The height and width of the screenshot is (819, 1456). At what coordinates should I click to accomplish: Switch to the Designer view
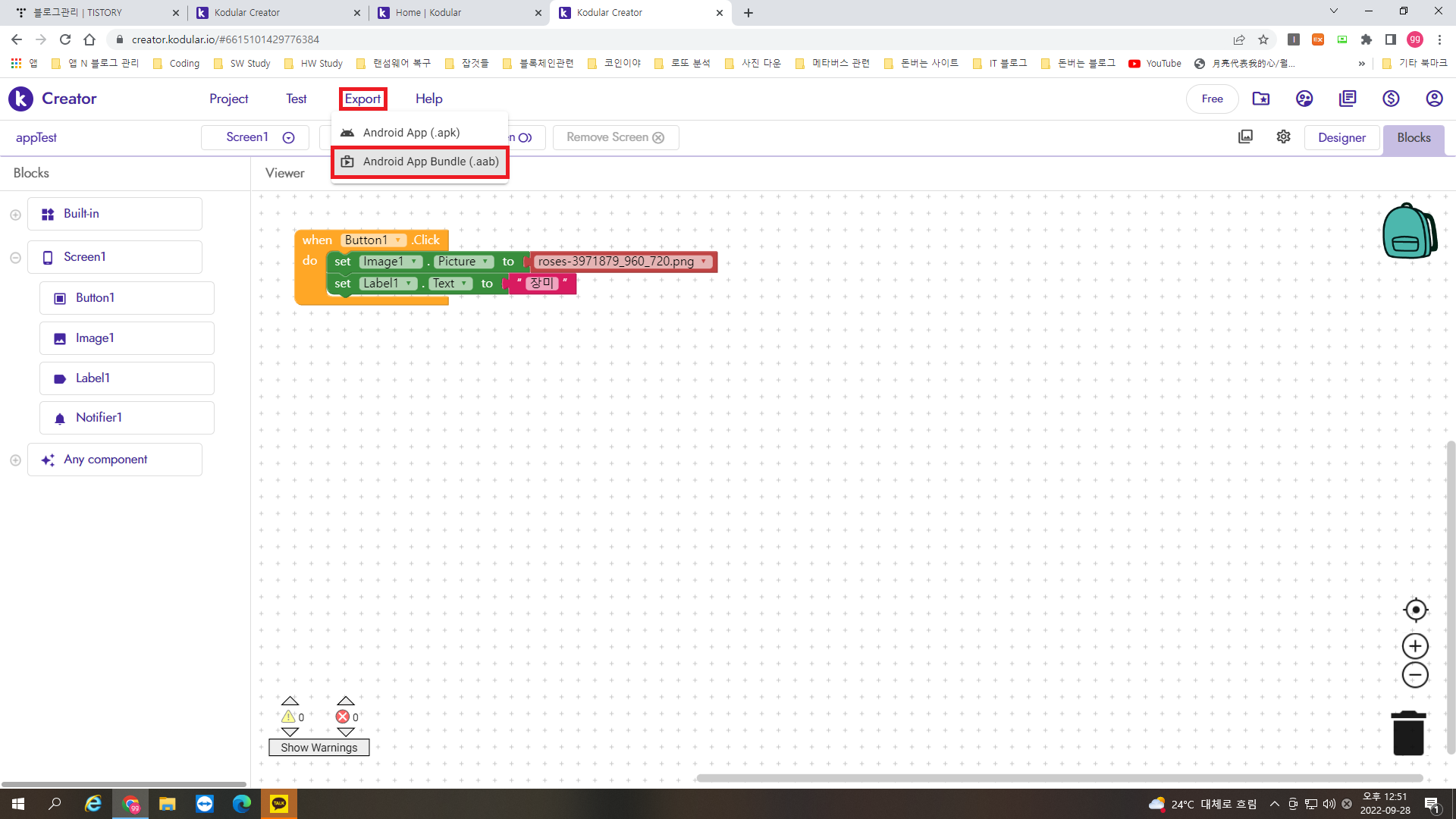(1341, 137)
